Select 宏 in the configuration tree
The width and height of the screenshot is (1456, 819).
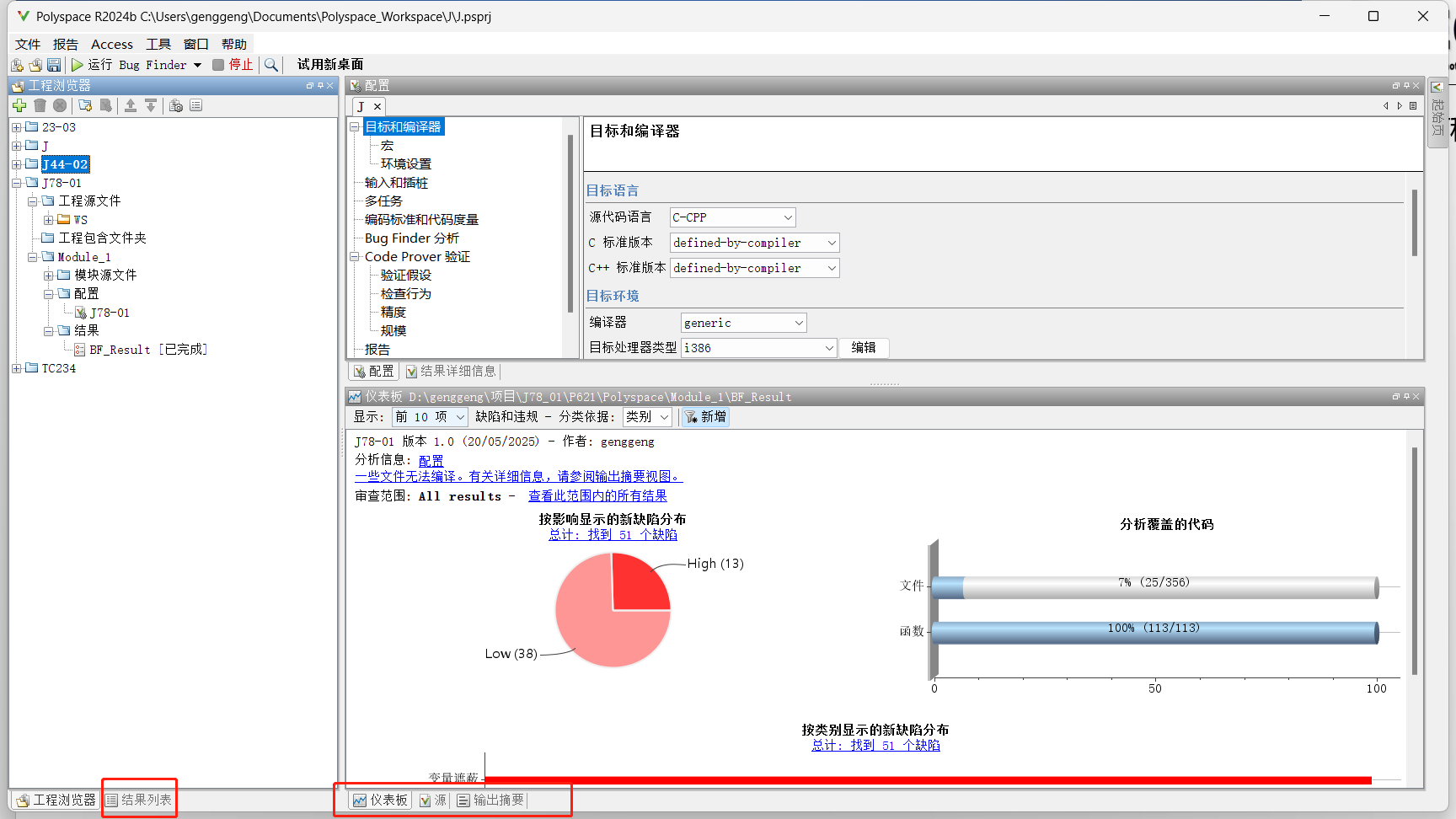tap(387, 146)
